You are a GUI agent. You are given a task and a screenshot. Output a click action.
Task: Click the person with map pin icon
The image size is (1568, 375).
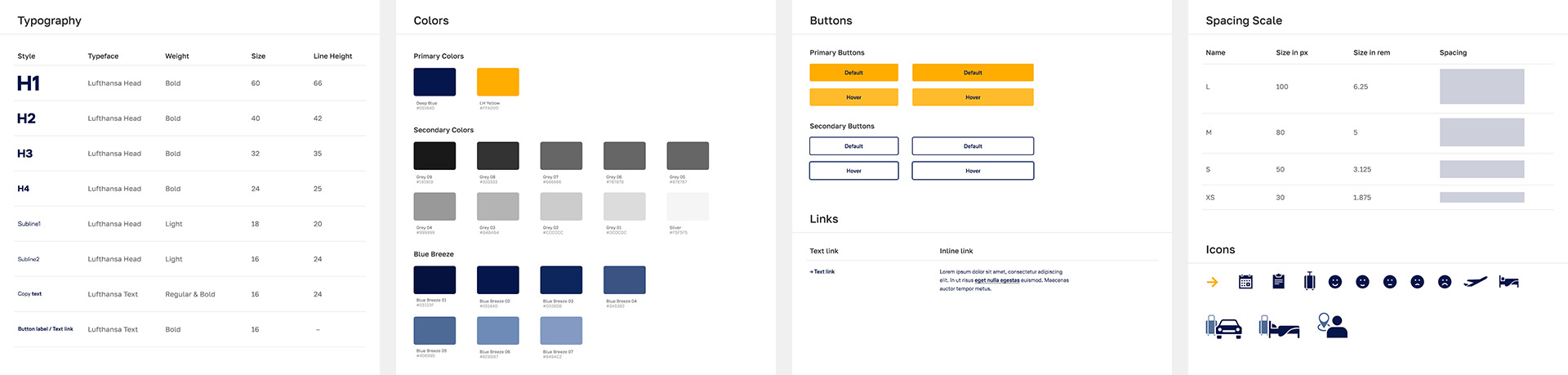click(1333, 325)
